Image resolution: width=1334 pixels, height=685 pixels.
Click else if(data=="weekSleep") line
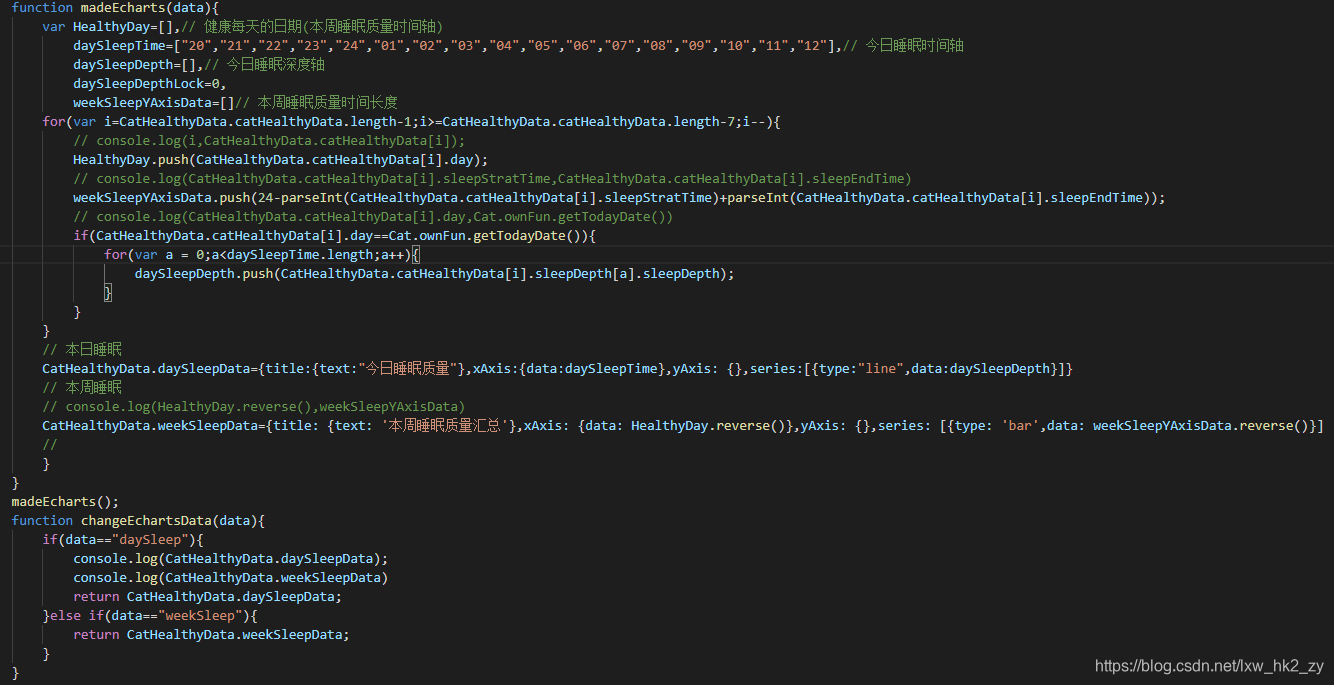pyautogui.click(x=150, y=616)
